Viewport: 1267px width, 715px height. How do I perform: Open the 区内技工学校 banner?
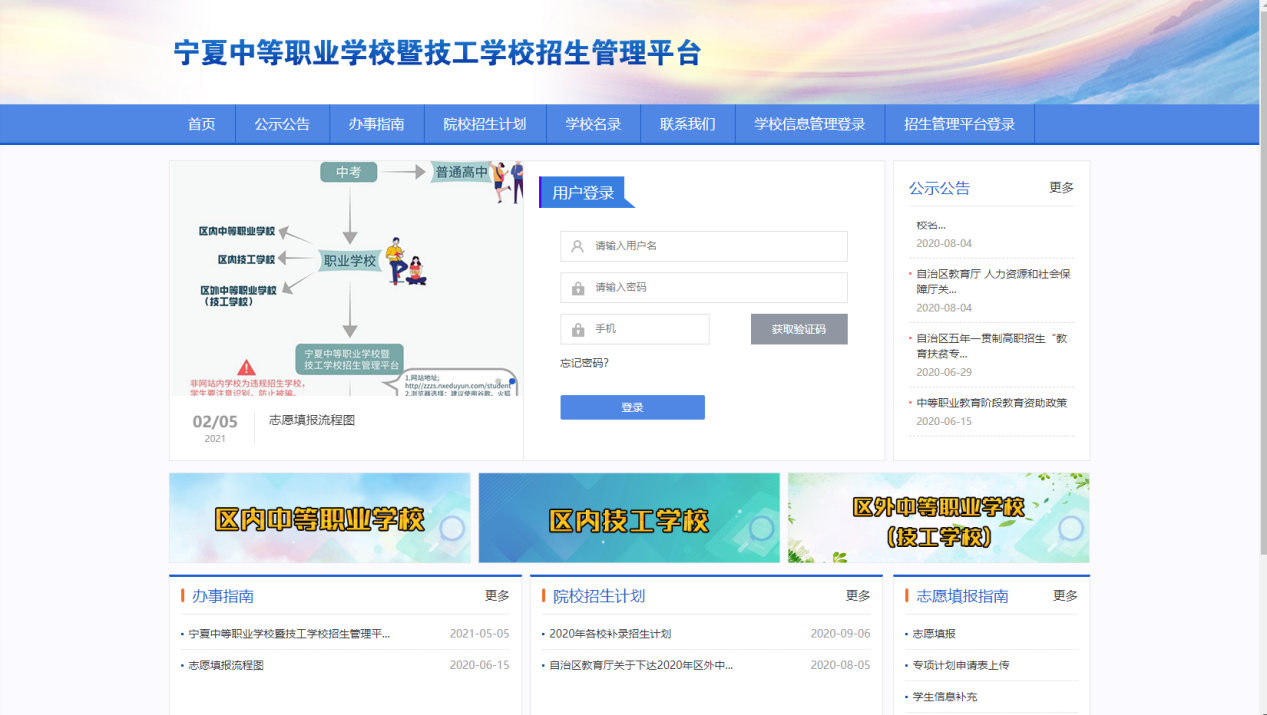click(629, 518)
